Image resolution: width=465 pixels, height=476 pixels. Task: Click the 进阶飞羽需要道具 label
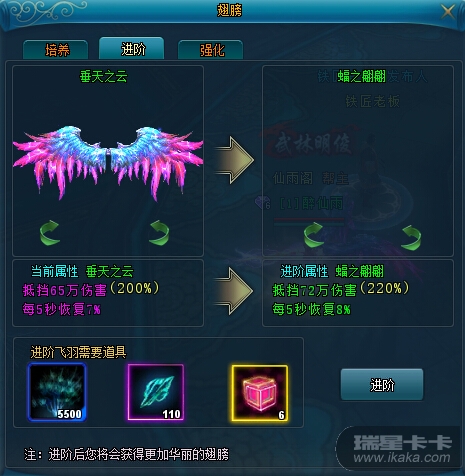pos(78,352)
